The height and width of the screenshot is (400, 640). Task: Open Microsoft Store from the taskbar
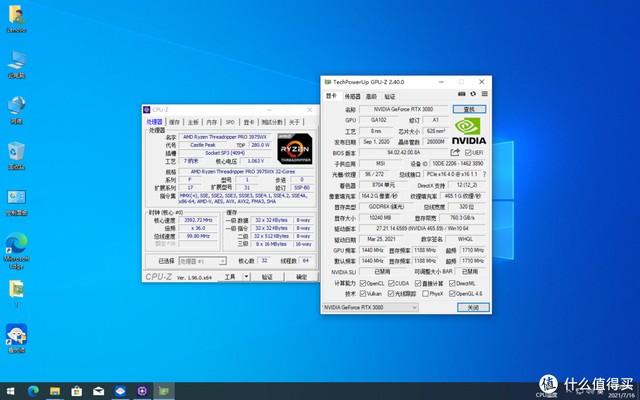76,391
